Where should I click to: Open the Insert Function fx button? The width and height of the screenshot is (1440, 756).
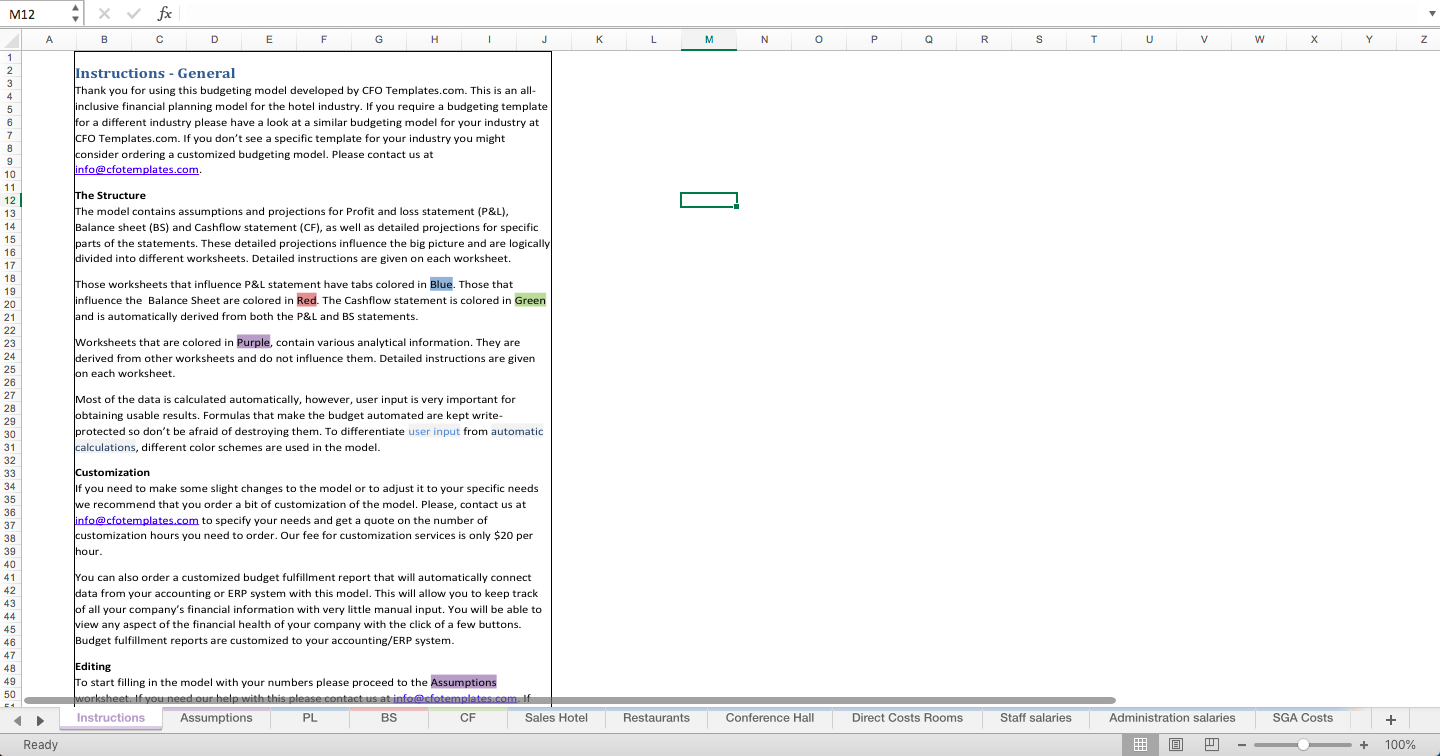click(165, 13)
